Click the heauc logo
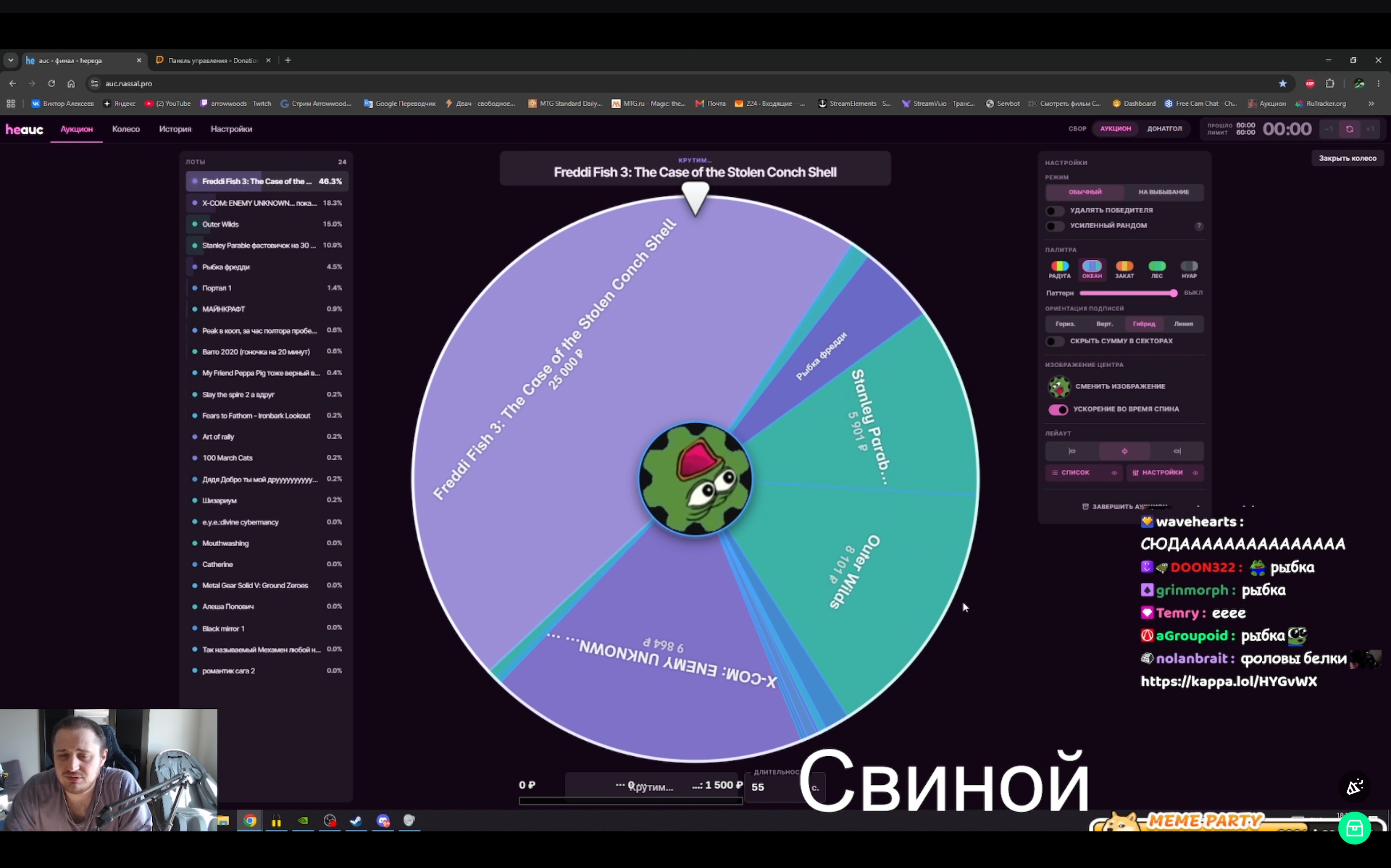1391x868 pixels. (x=24, y=129)
